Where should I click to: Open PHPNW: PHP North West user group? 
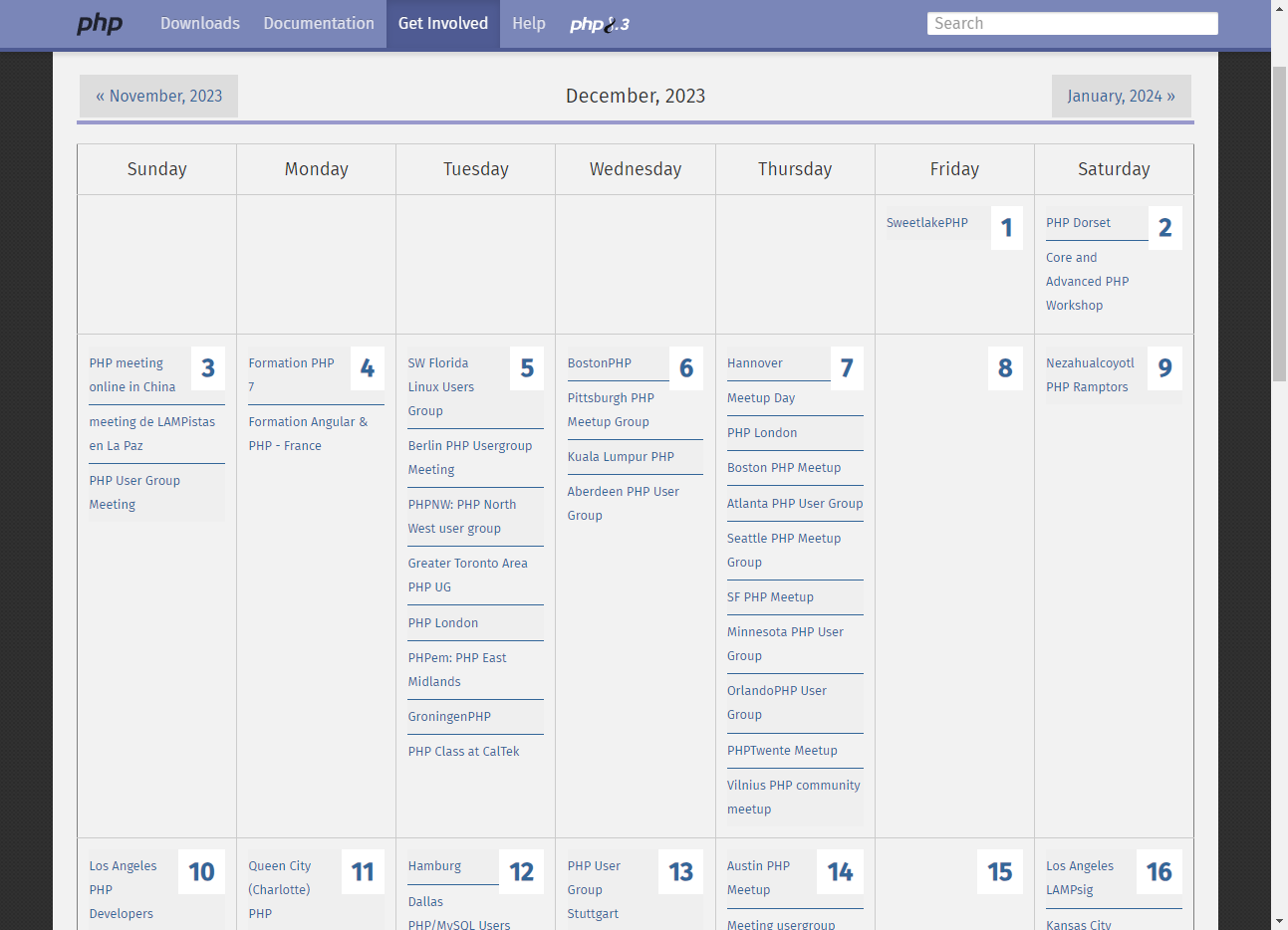462,517
